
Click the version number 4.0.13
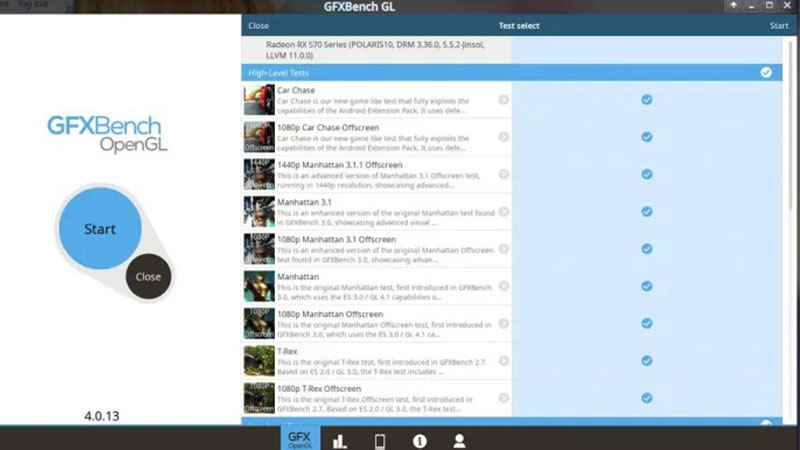pos(102,416)
